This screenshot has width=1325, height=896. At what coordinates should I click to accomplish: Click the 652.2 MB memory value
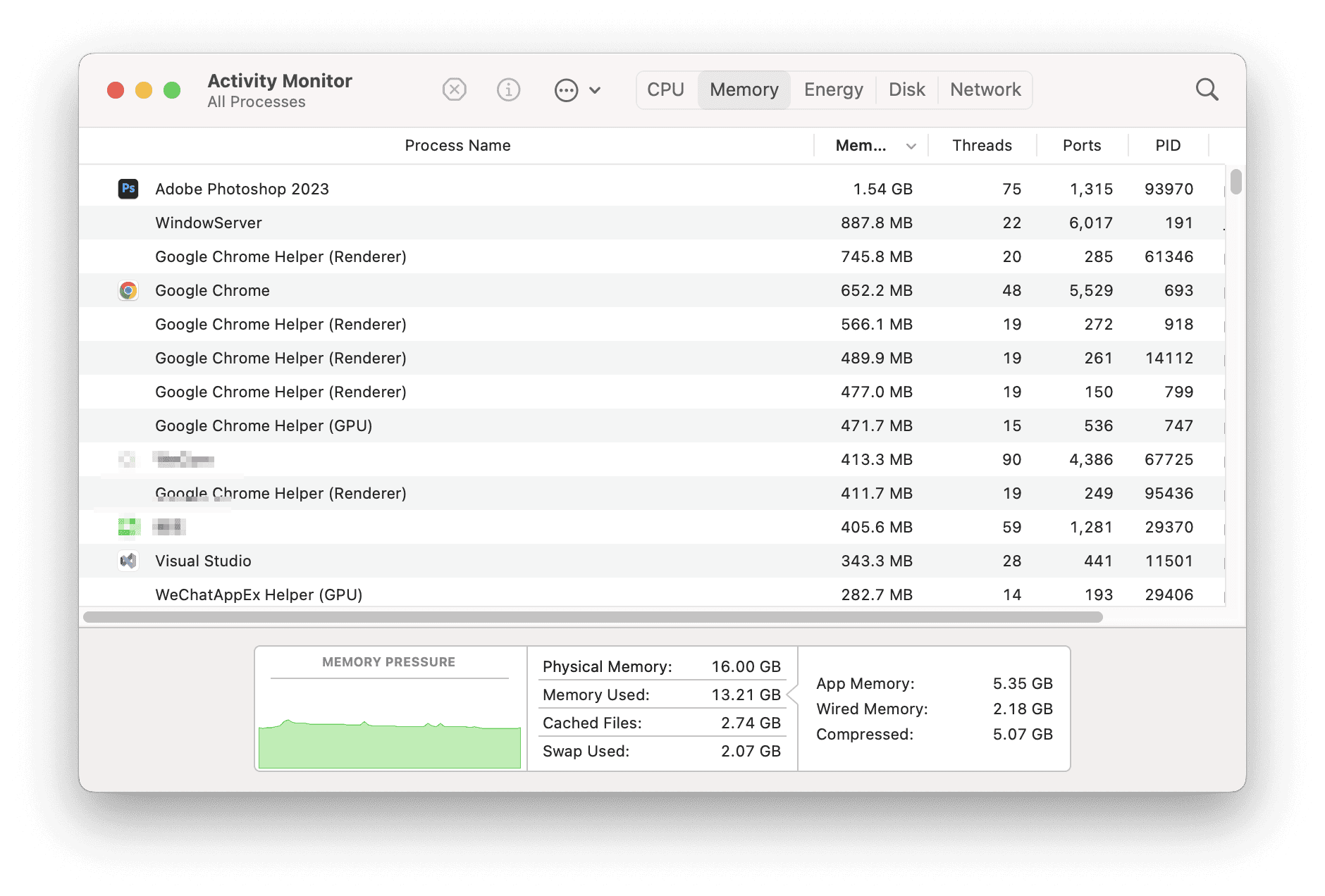[876, 290]
